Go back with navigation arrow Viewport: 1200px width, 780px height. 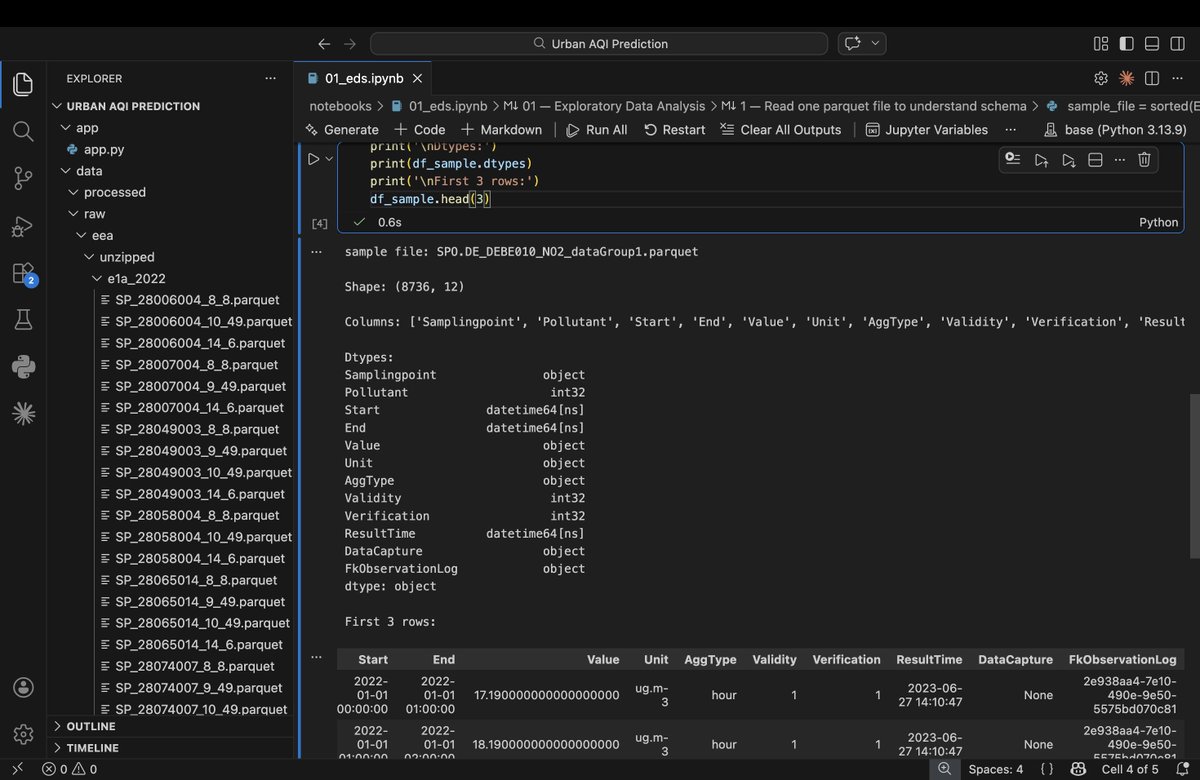click(x=324, y=44)
